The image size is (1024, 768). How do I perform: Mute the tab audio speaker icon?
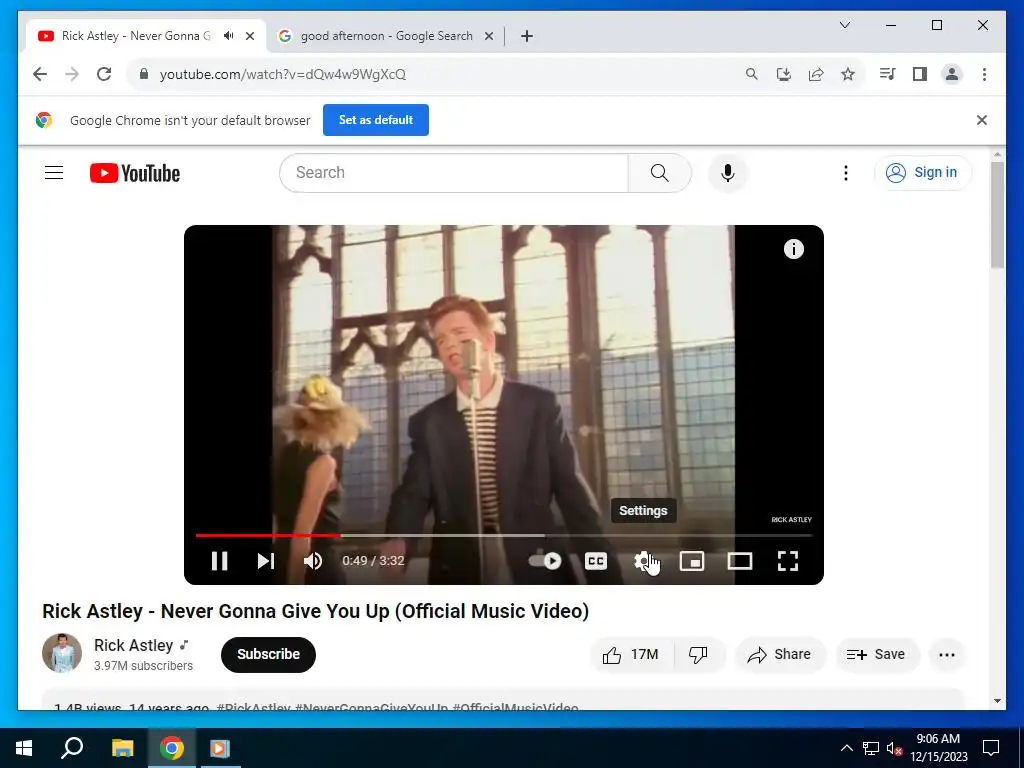point(229,36)
